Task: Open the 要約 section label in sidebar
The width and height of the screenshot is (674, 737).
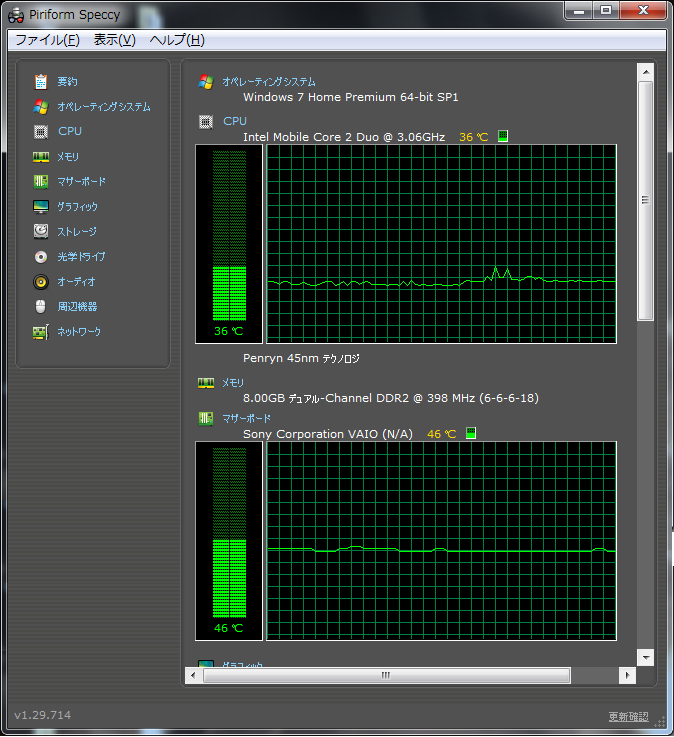Action: coord(67,82)
